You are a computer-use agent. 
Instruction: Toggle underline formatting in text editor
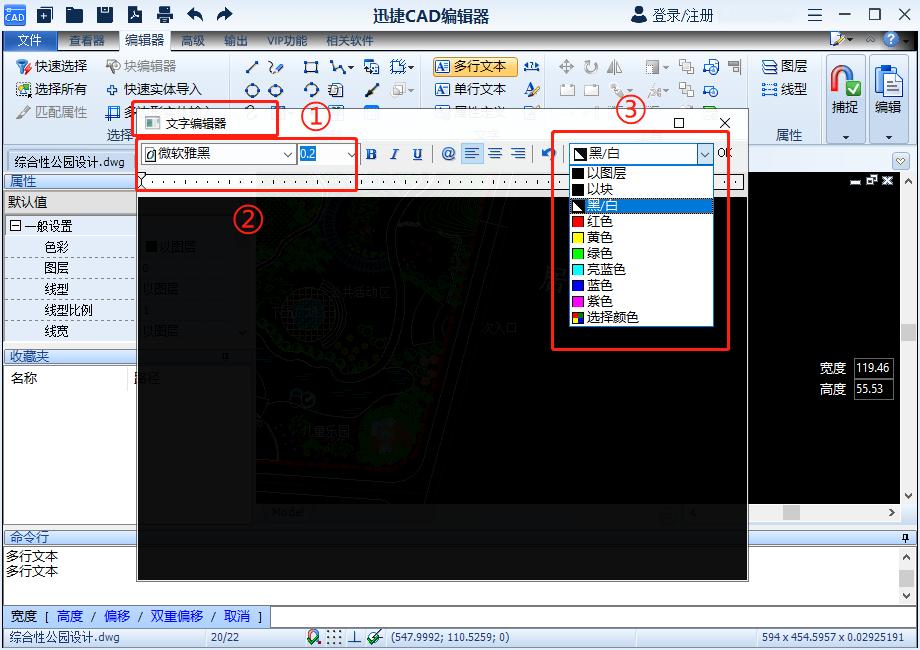pyautogui.click(x=417, y=154)
